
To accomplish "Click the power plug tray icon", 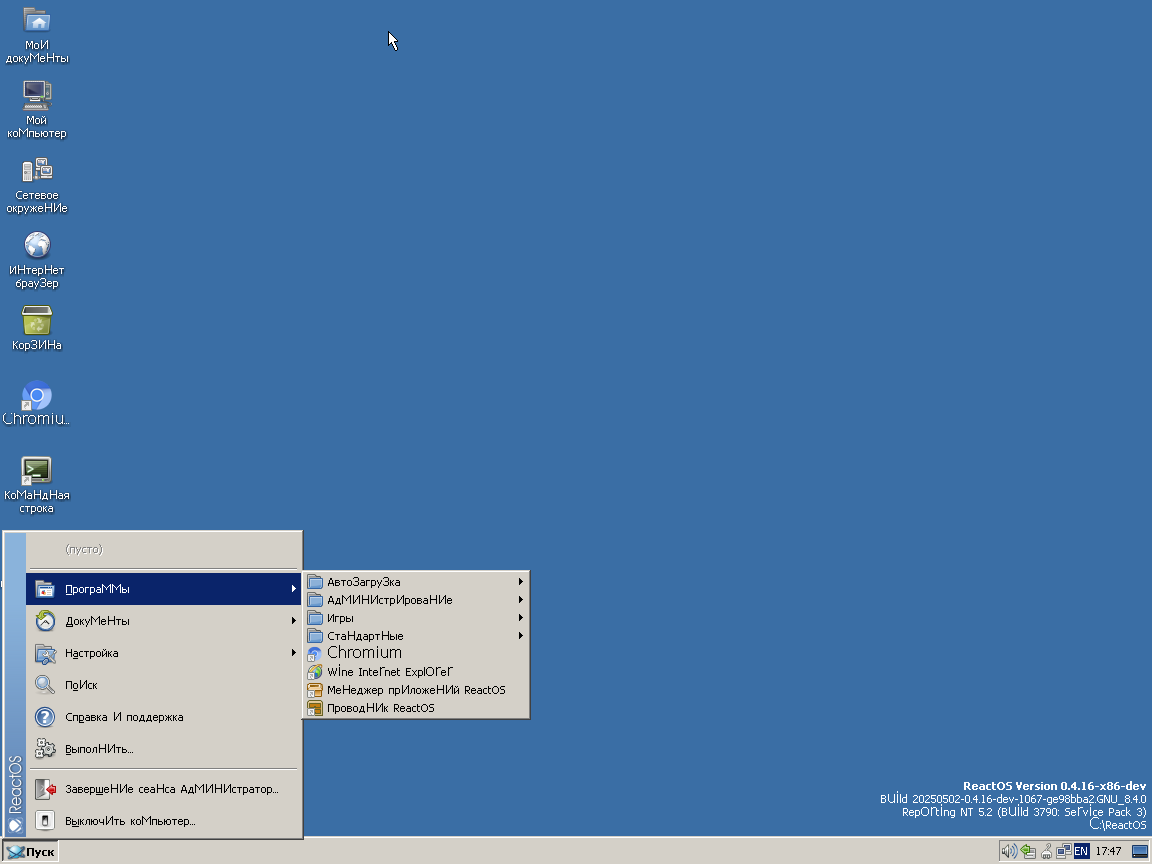I will click(1046, 852).
